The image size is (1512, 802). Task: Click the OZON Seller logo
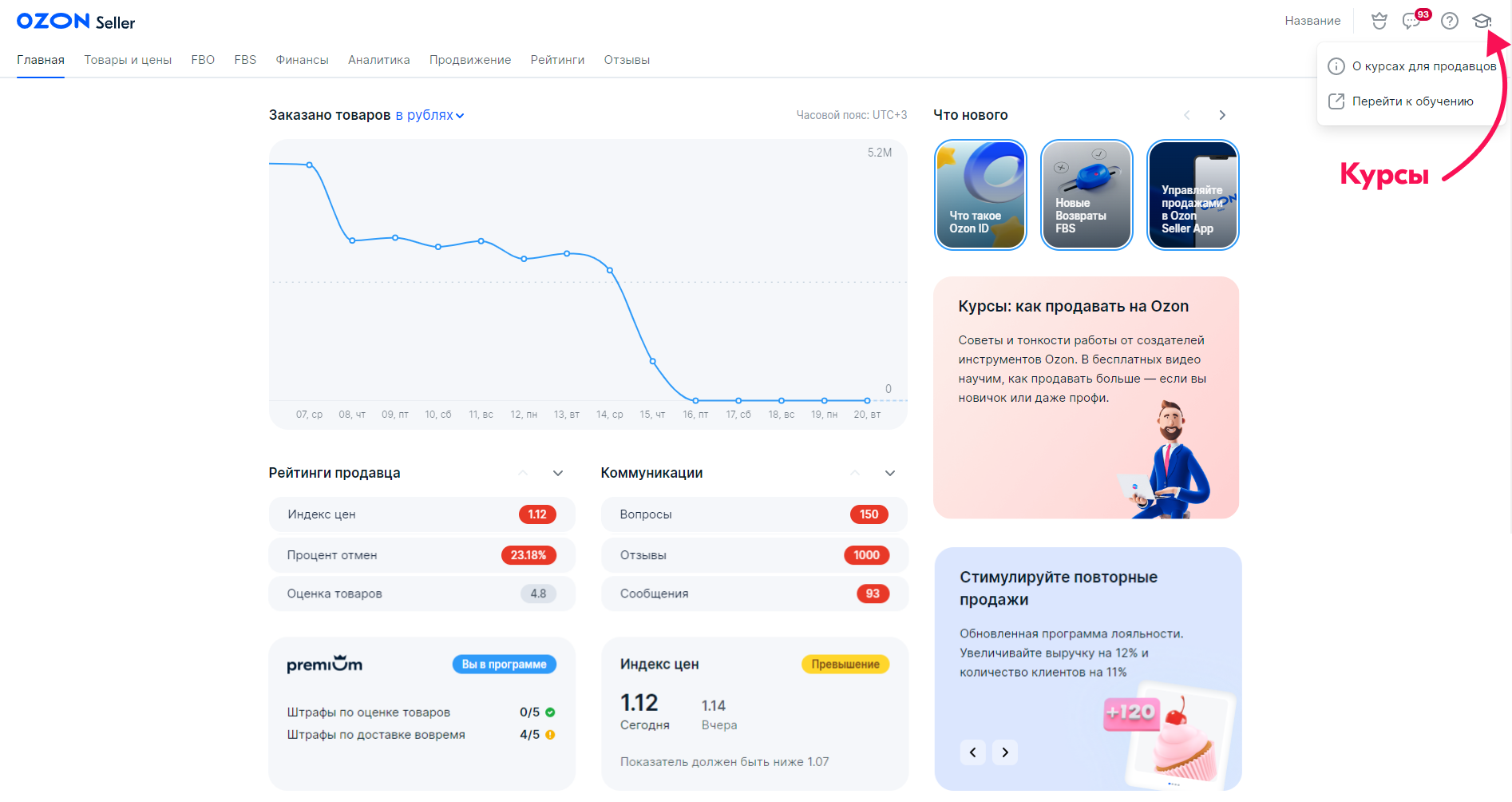click(x=76, y=22)
